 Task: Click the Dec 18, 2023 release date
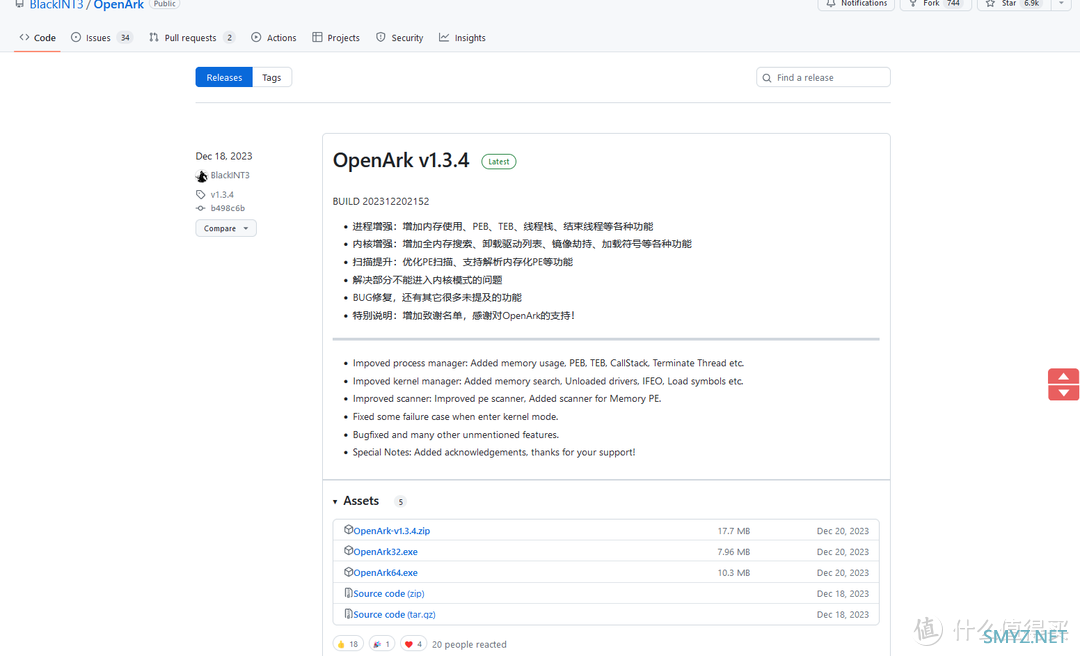224,156
